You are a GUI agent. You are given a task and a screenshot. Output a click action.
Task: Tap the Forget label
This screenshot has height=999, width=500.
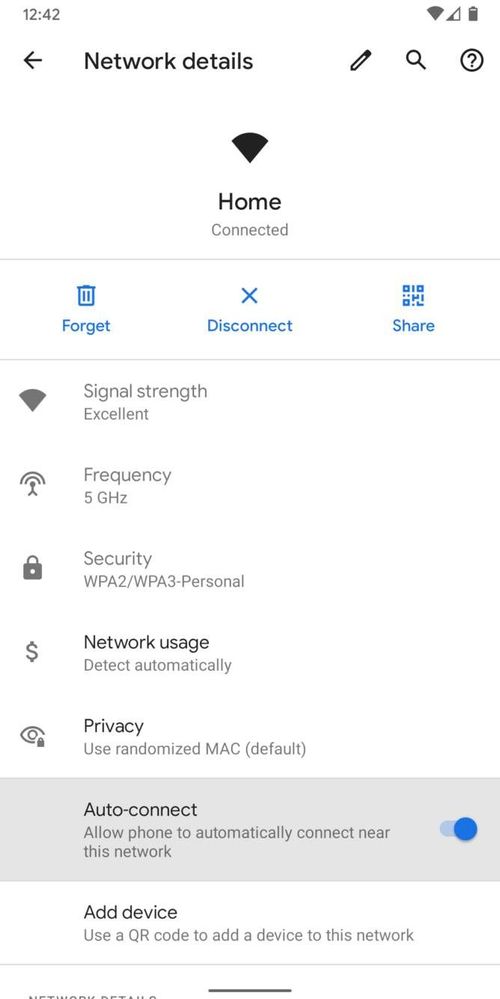pos(86,326)
